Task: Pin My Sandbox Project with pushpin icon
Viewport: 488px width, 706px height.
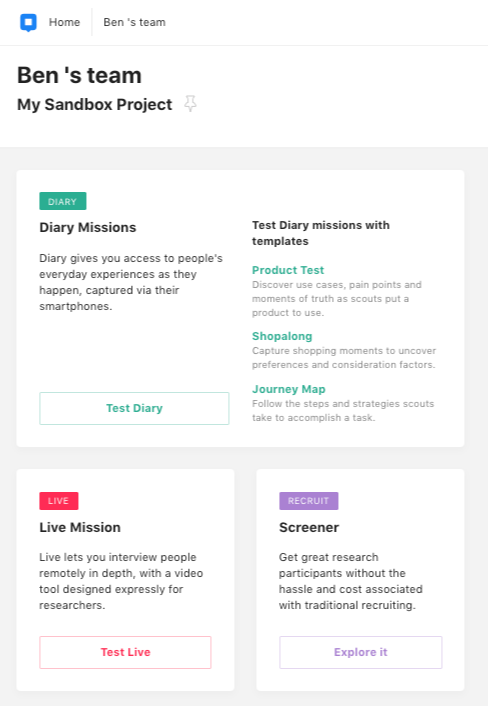Action: (190, 104)
